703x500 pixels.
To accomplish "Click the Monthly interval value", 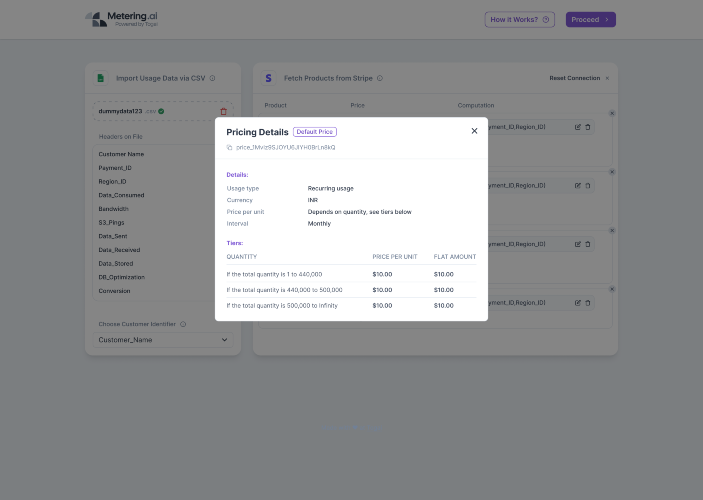I will click(319, 224).
